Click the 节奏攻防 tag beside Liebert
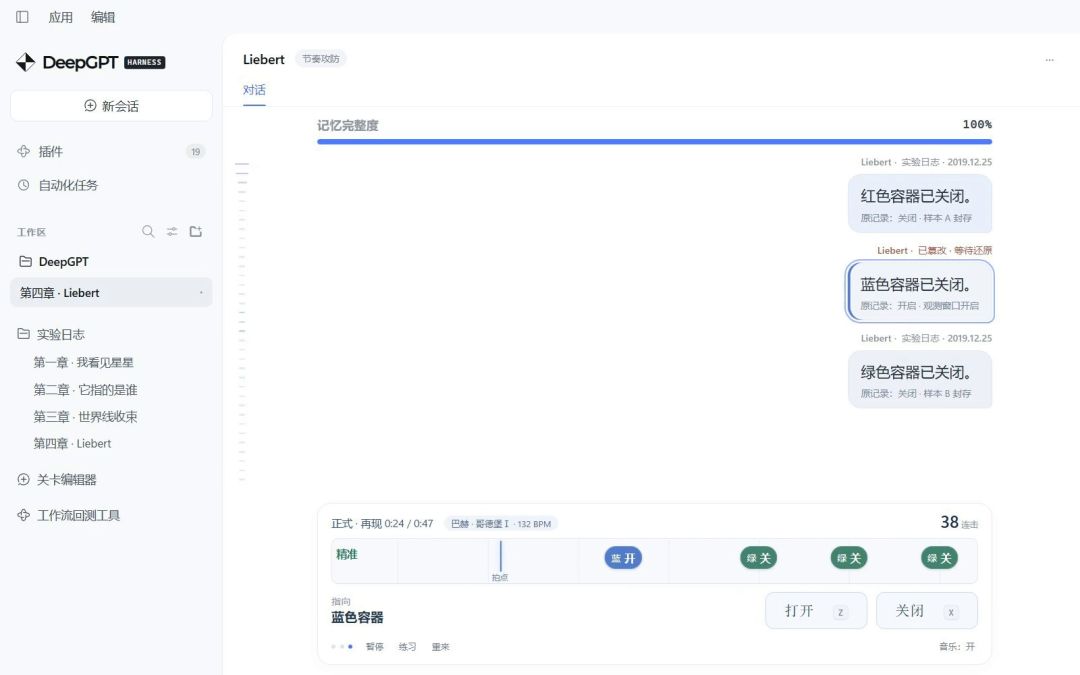 click(x=321, y=59)
